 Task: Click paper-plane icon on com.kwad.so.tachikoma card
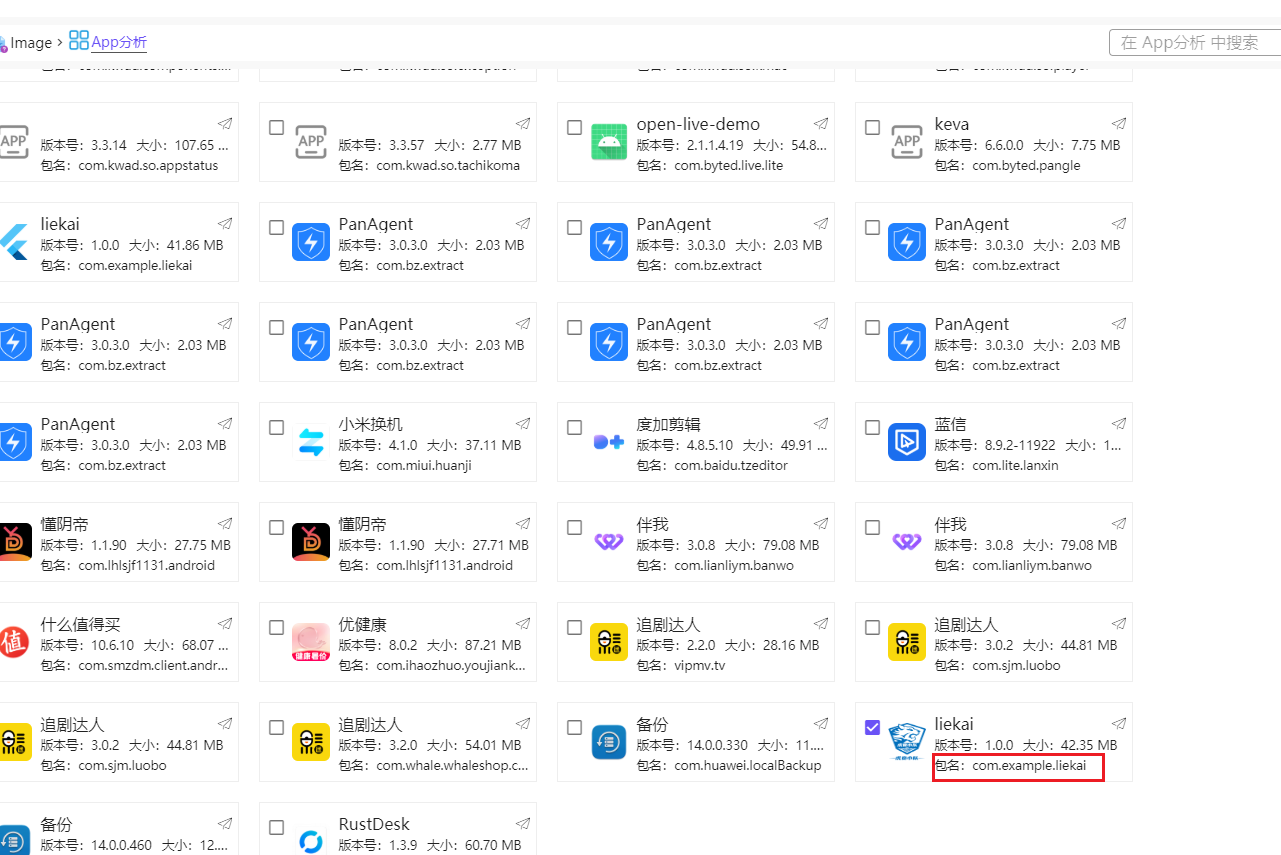click(x=523, y=123)
